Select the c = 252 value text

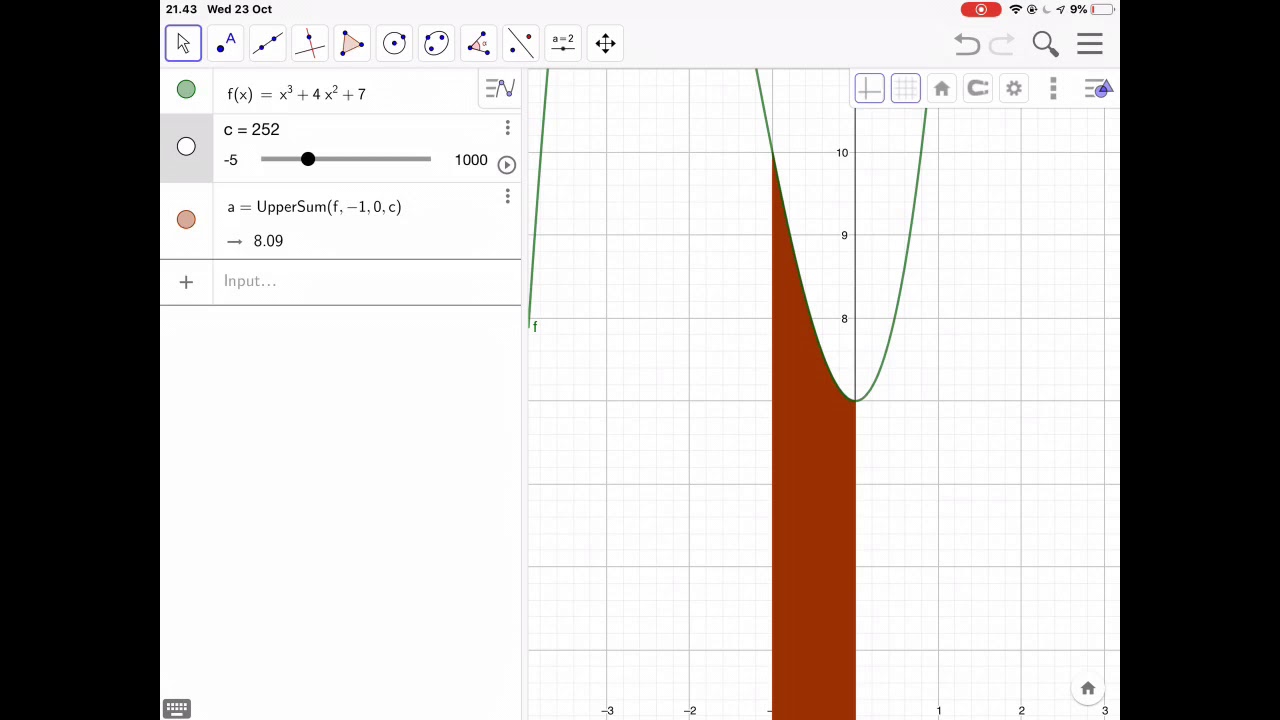(x=252, y=129)
